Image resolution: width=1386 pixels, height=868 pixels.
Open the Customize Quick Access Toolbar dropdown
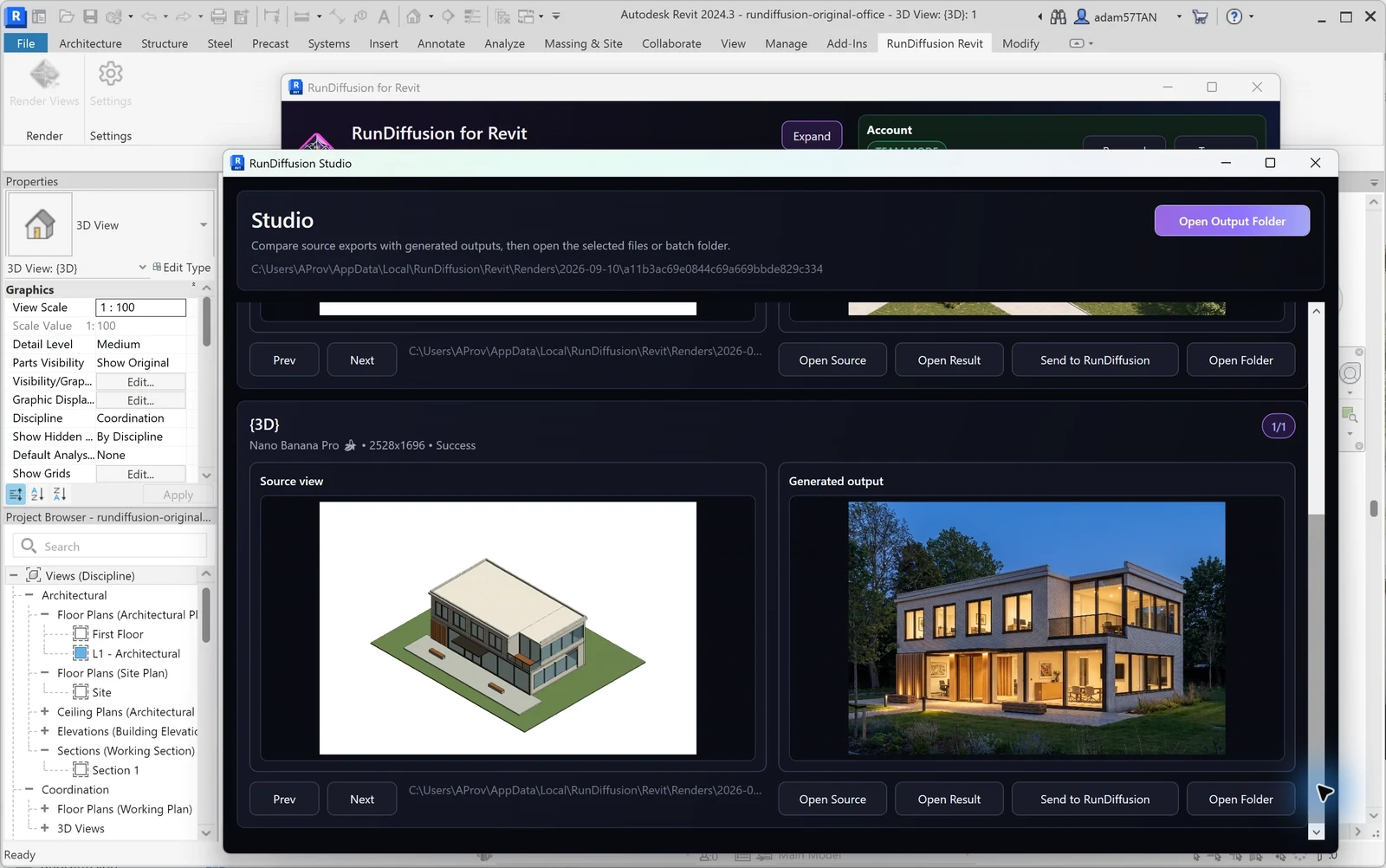click(x=556, y=16)
